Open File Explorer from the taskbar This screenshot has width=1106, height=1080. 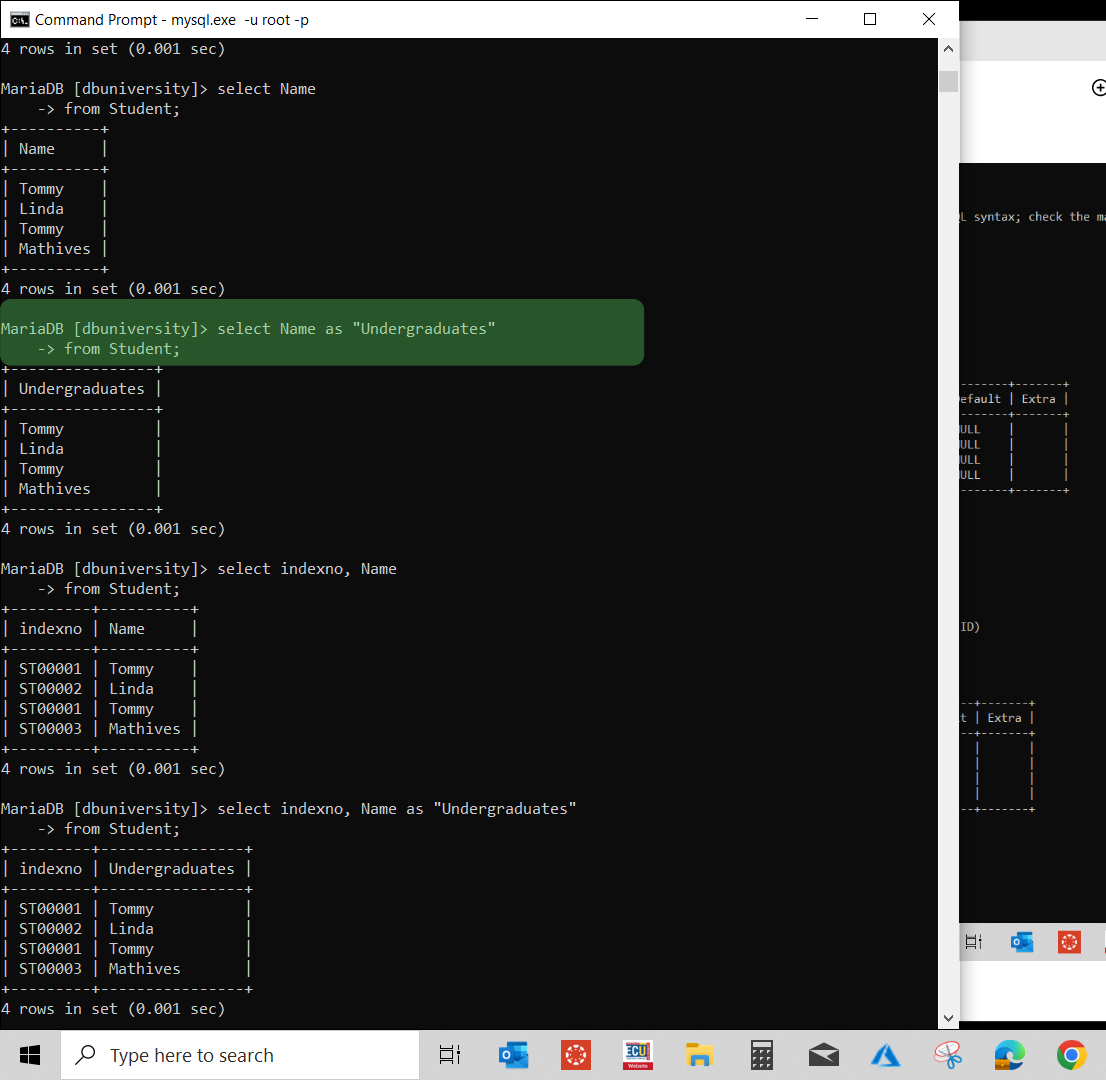(x=699, y=1054)
